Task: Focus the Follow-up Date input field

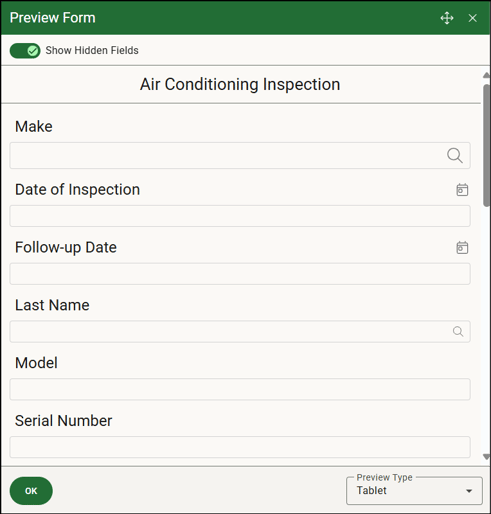Action: tap(240, 274)
